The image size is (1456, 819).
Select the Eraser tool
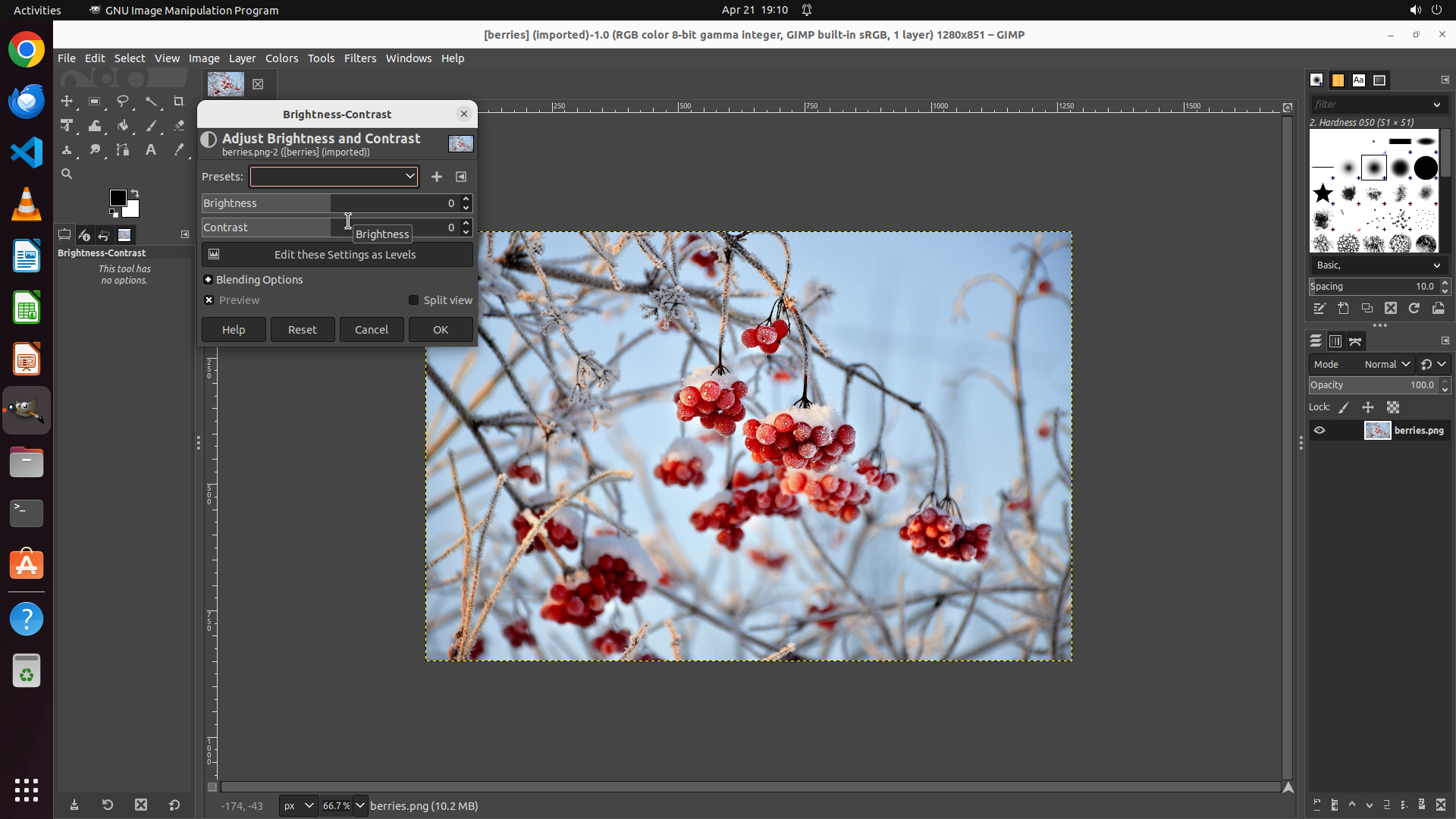pos(179,126)
